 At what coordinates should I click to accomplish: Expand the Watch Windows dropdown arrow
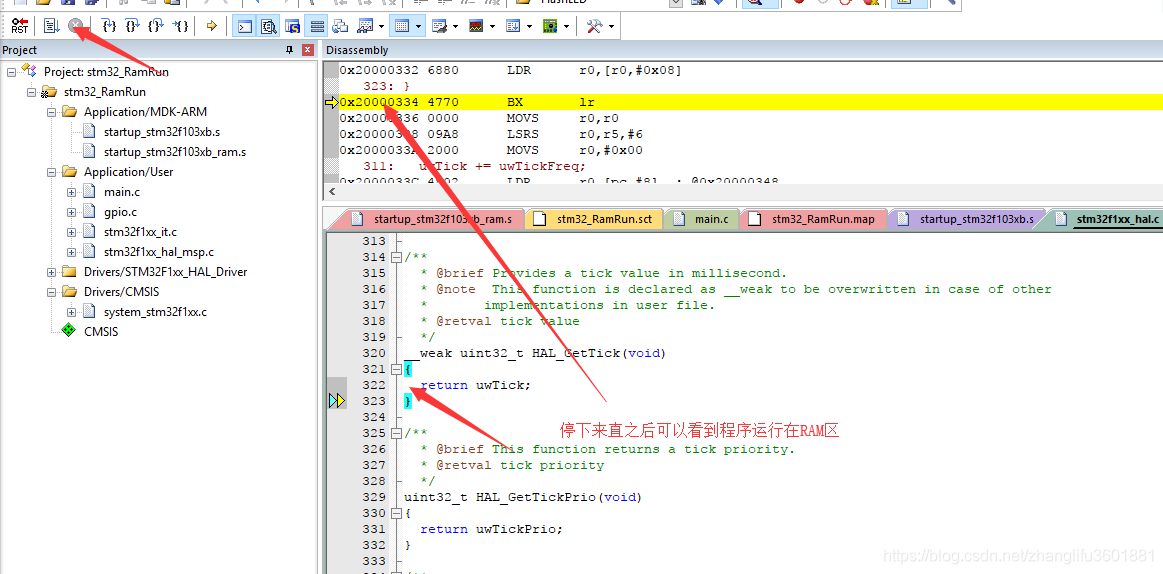point(381,27)
